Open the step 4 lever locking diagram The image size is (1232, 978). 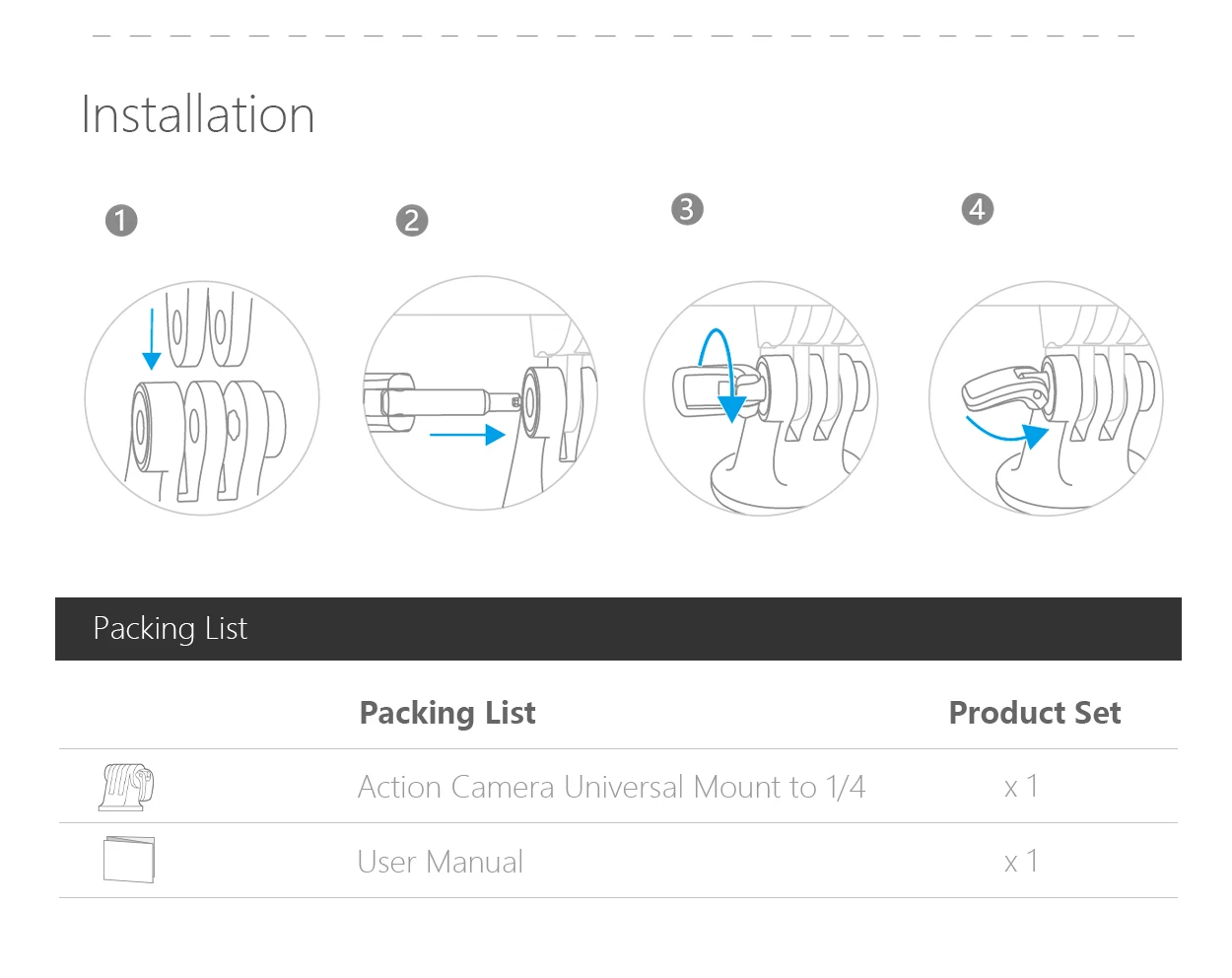pyautogui.click(x=1046, y=398)
